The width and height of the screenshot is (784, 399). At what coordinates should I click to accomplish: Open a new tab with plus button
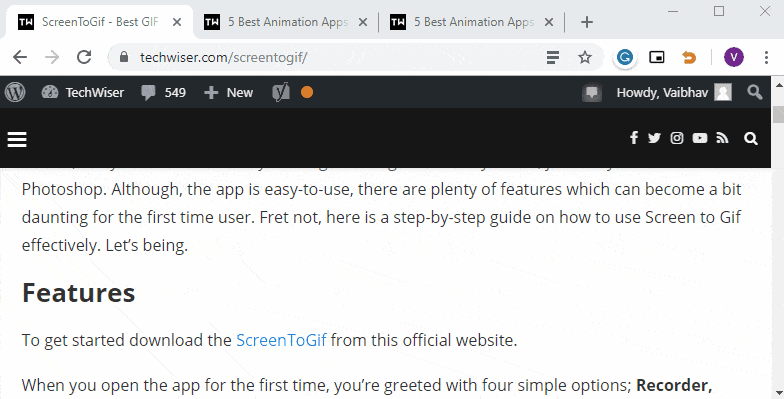pos(587,22)
